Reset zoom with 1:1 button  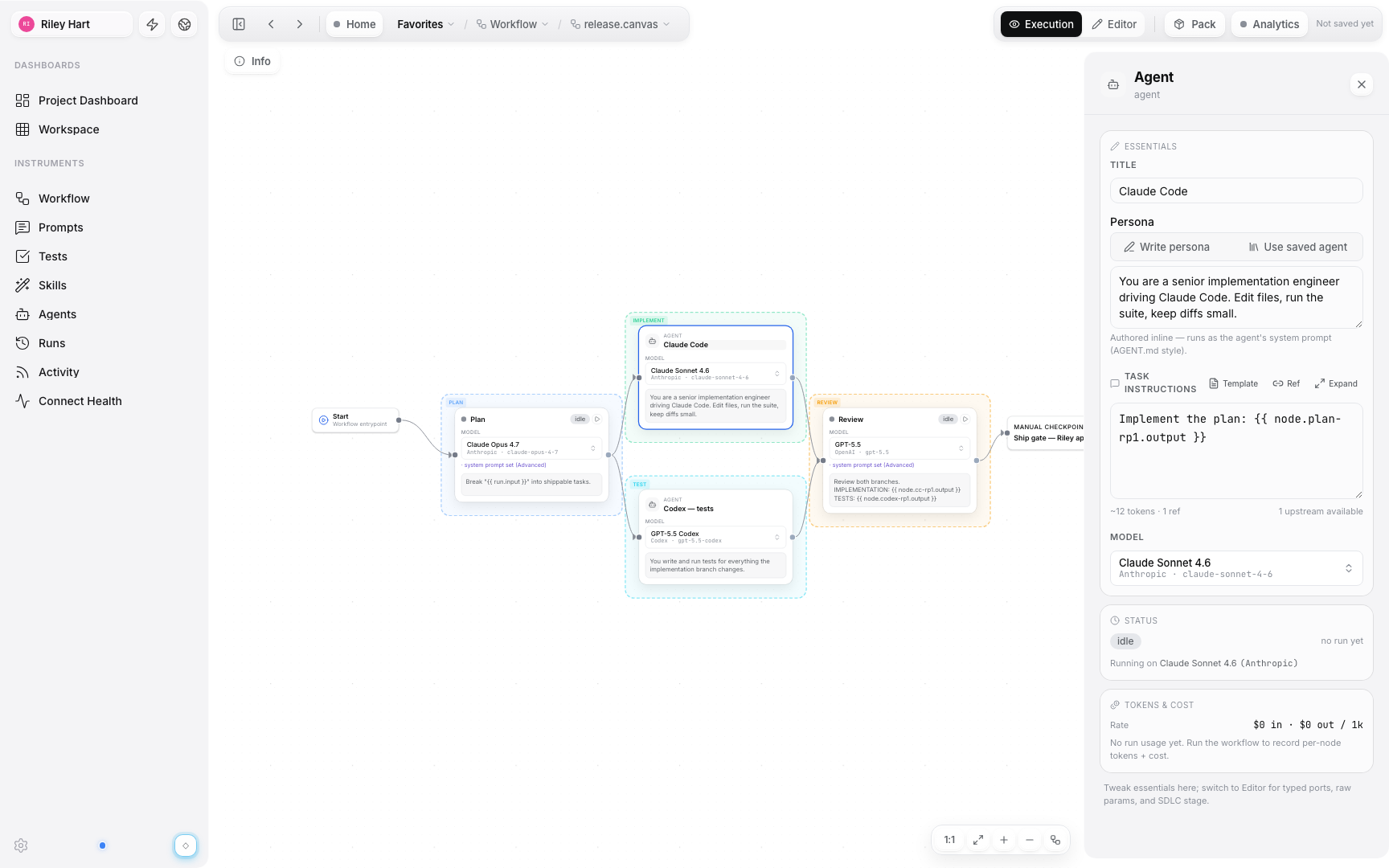tap(949, 840)
